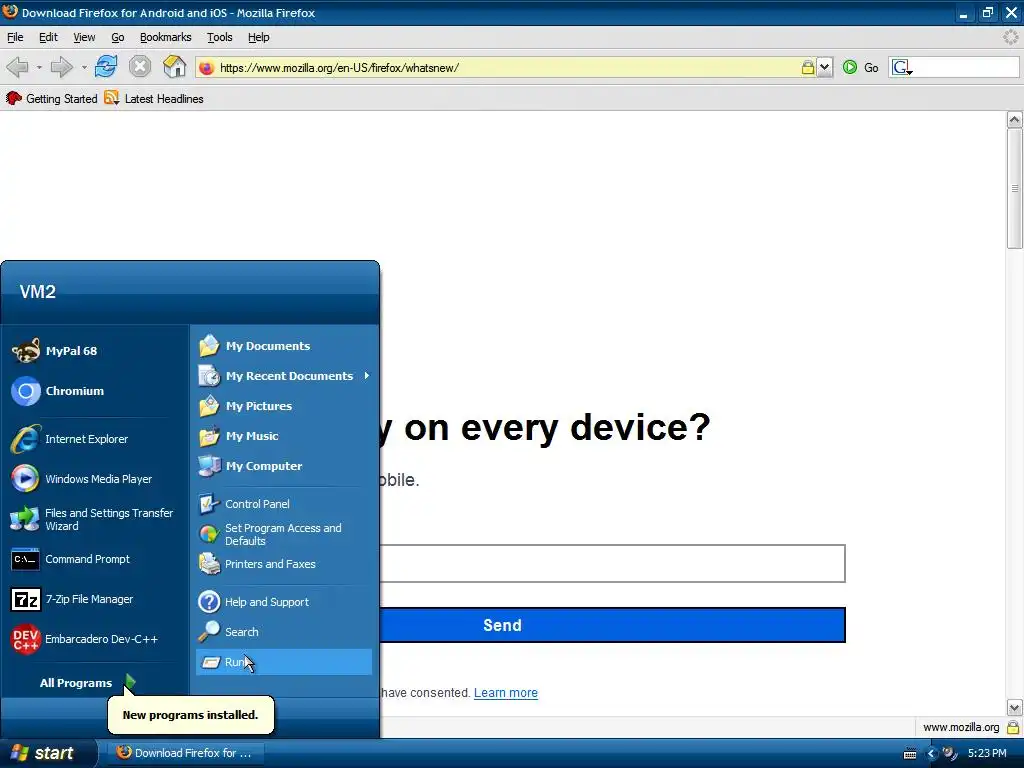Open Control Panel
Viewport: 1024px width, 768px height.
coord(283,504)
